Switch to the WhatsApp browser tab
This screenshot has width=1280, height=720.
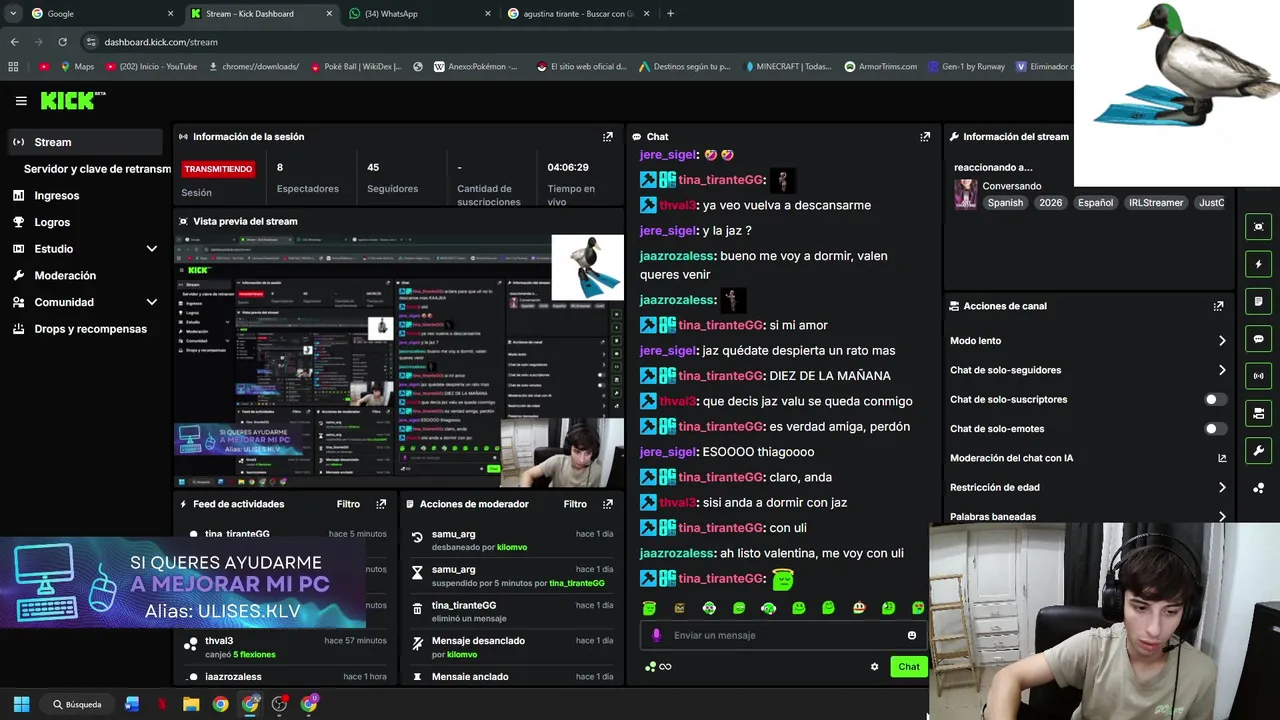click(420, 14)
